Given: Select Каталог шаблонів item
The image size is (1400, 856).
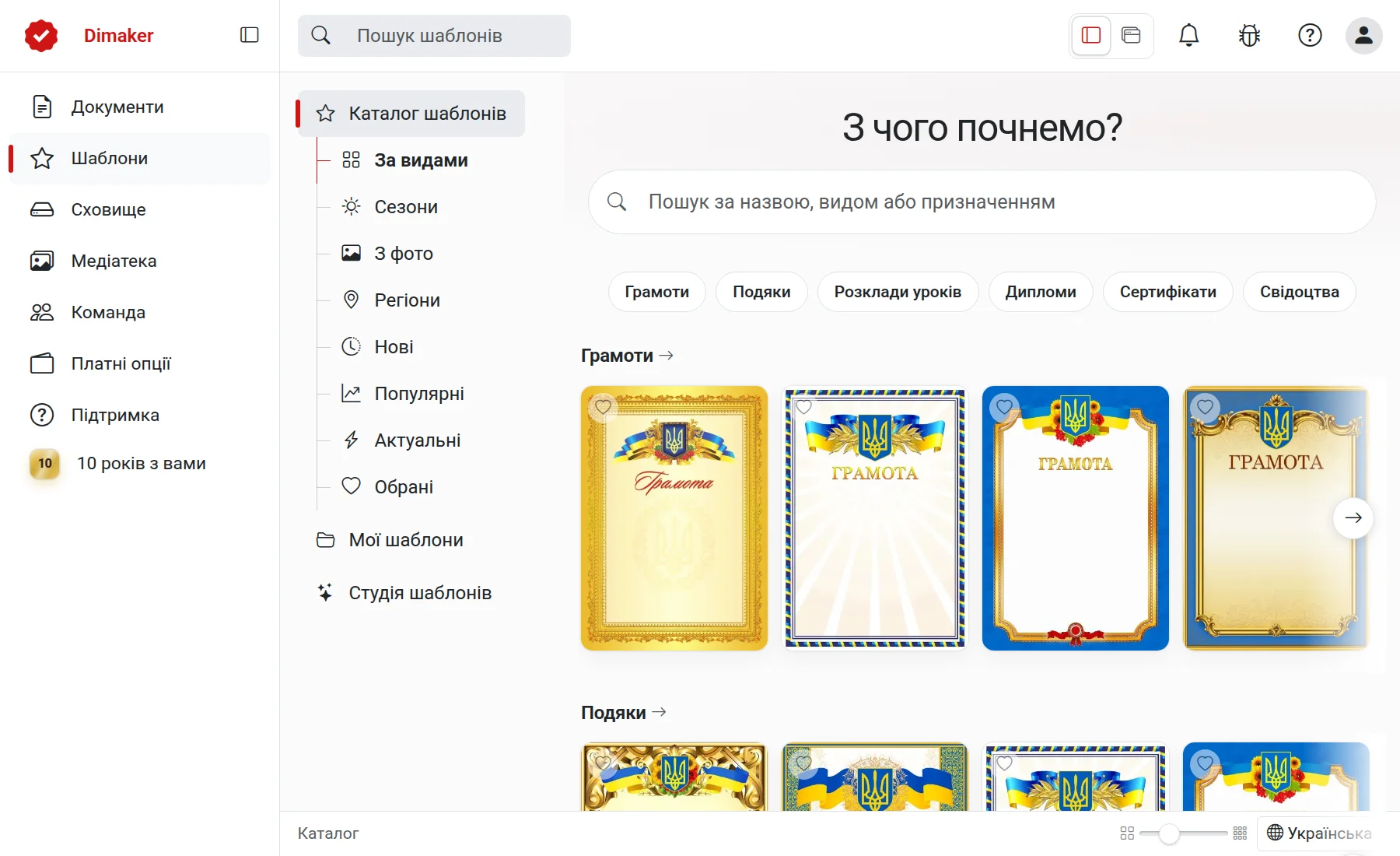Looking at the screenshot, I should pos(411,114).
